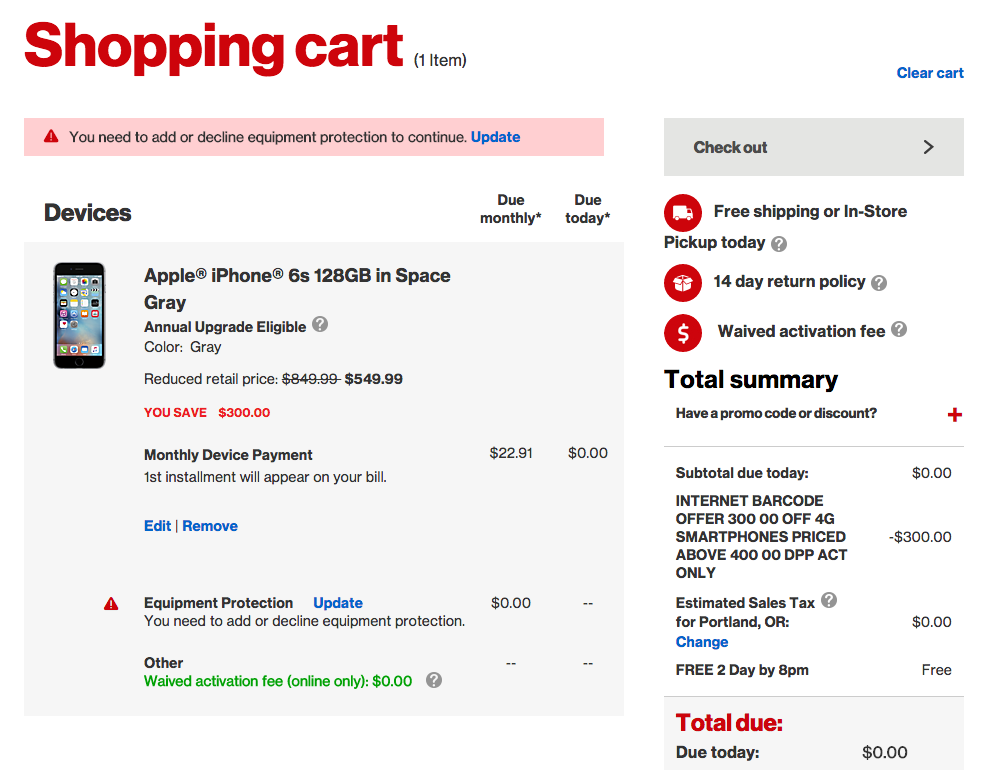Viewport: 995px width, 770px height.
Task: Edit the iPhone 6s device
Action: coord(157,526)
